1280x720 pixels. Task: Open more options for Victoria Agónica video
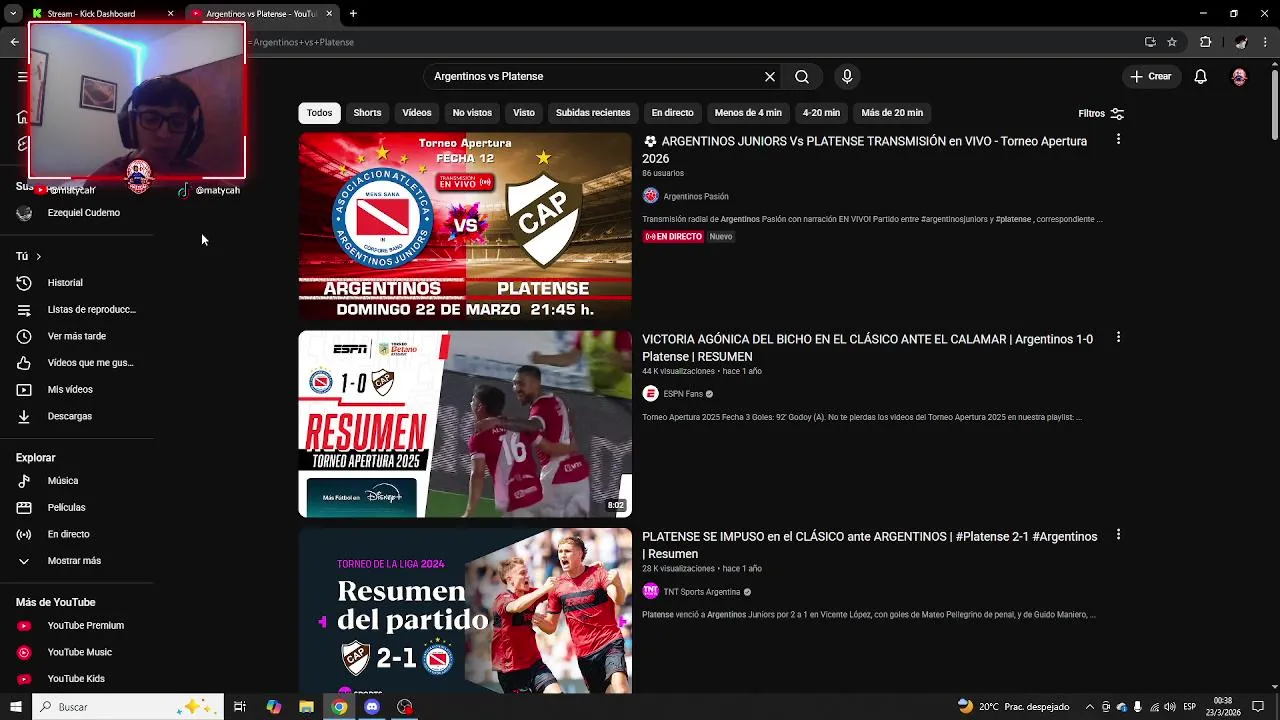(1118, 337)
